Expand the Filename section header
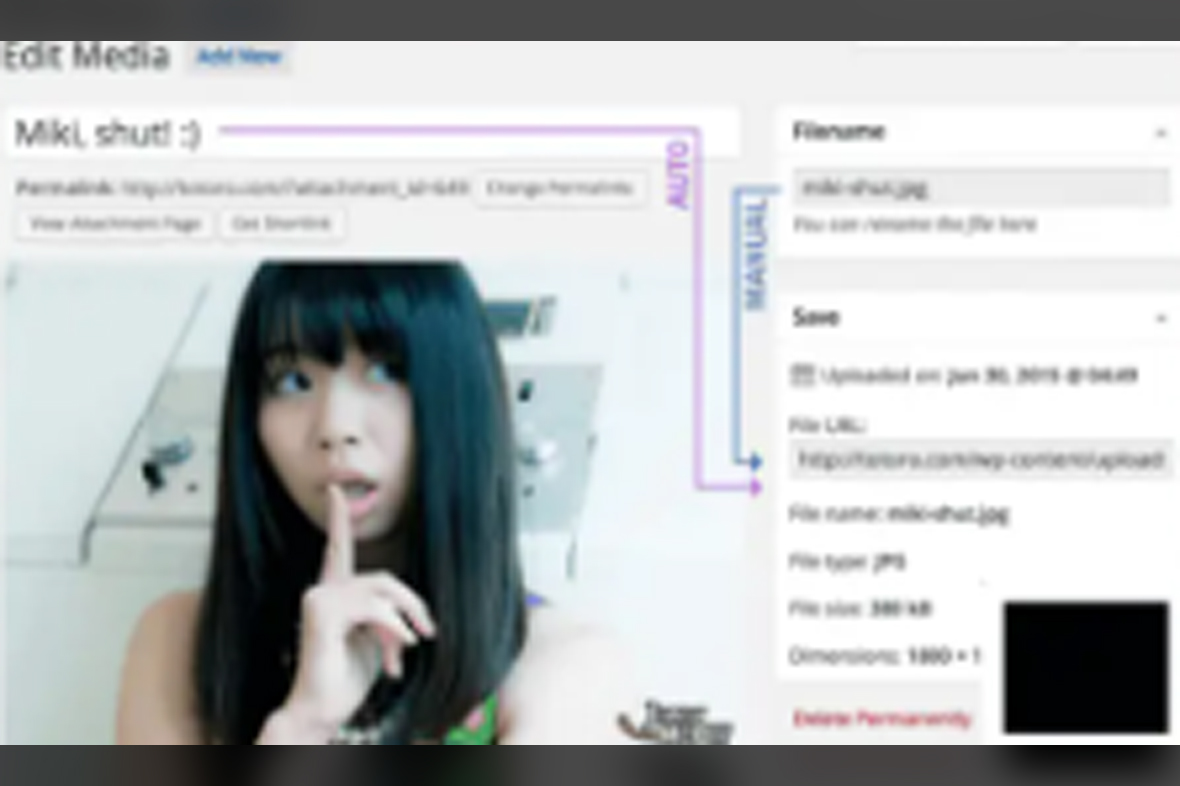The width and height of the screenshot is (1180, 786). [838, 131]
